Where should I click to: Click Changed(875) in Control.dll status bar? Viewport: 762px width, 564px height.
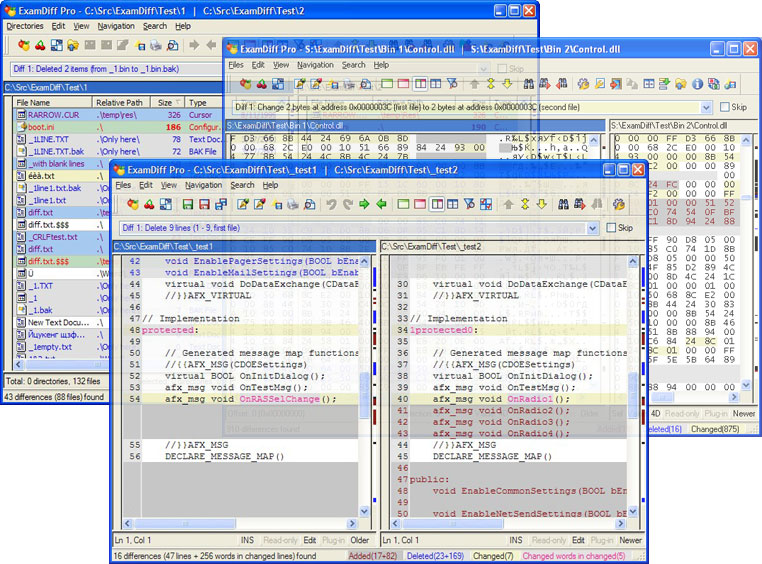[x=715, y=429]
